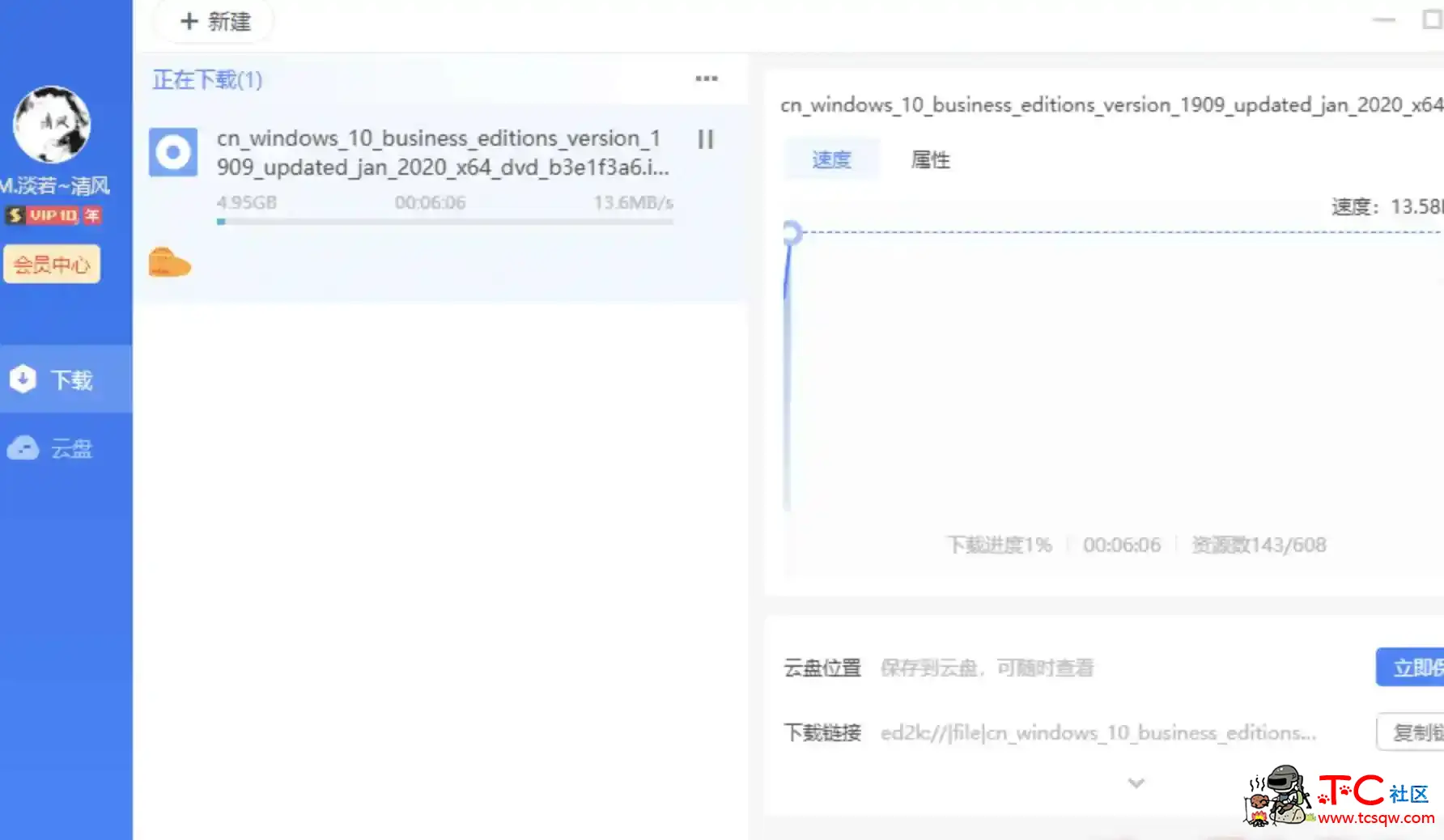
Task: Click the username M.淡若~清风
Action: 55,186
